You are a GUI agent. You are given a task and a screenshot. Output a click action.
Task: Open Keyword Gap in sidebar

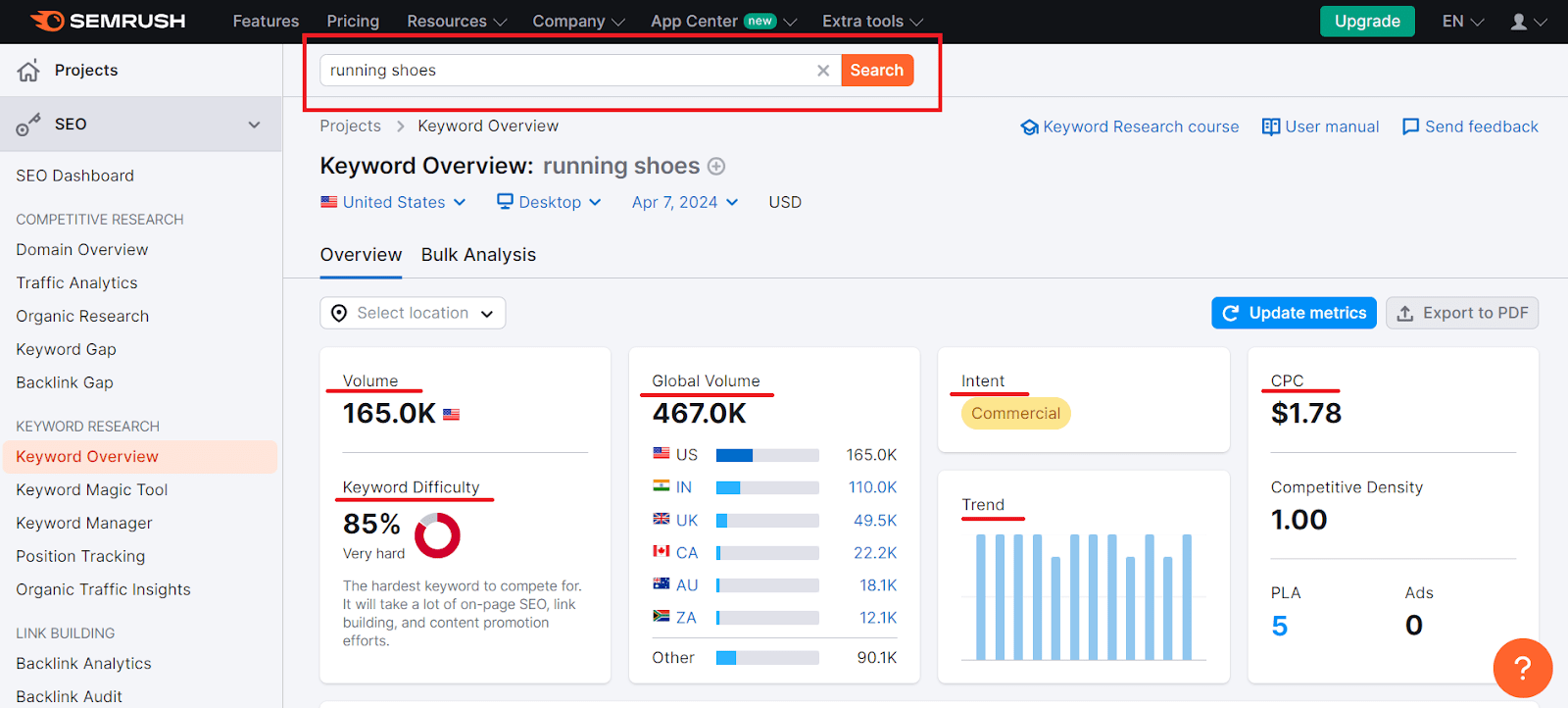[x=66, y=350]
